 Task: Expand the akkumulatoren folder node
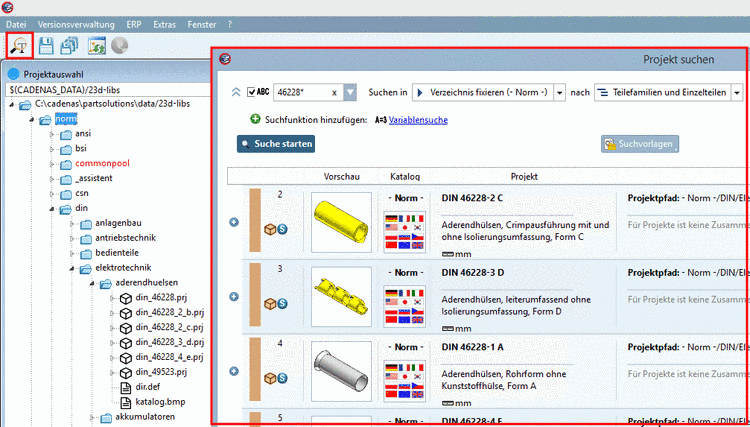(x=92, y=417)
